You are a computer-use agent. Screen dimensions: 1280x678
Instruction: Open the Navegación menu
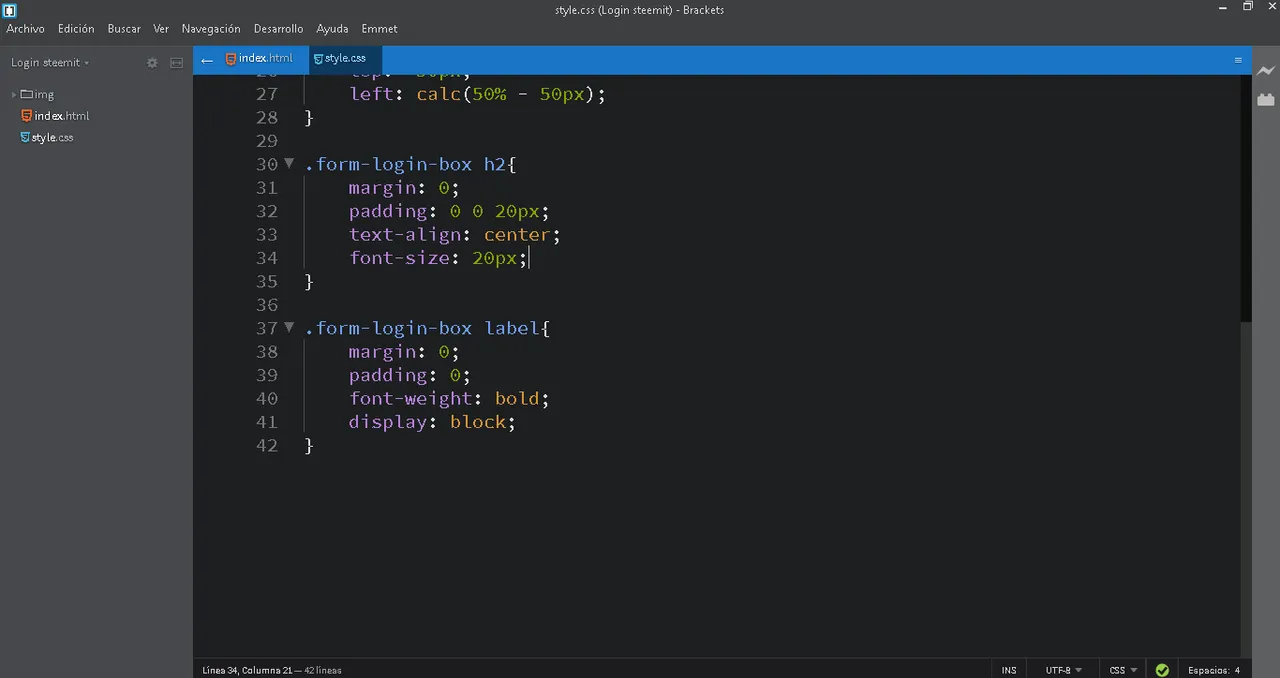coord(211,29)
